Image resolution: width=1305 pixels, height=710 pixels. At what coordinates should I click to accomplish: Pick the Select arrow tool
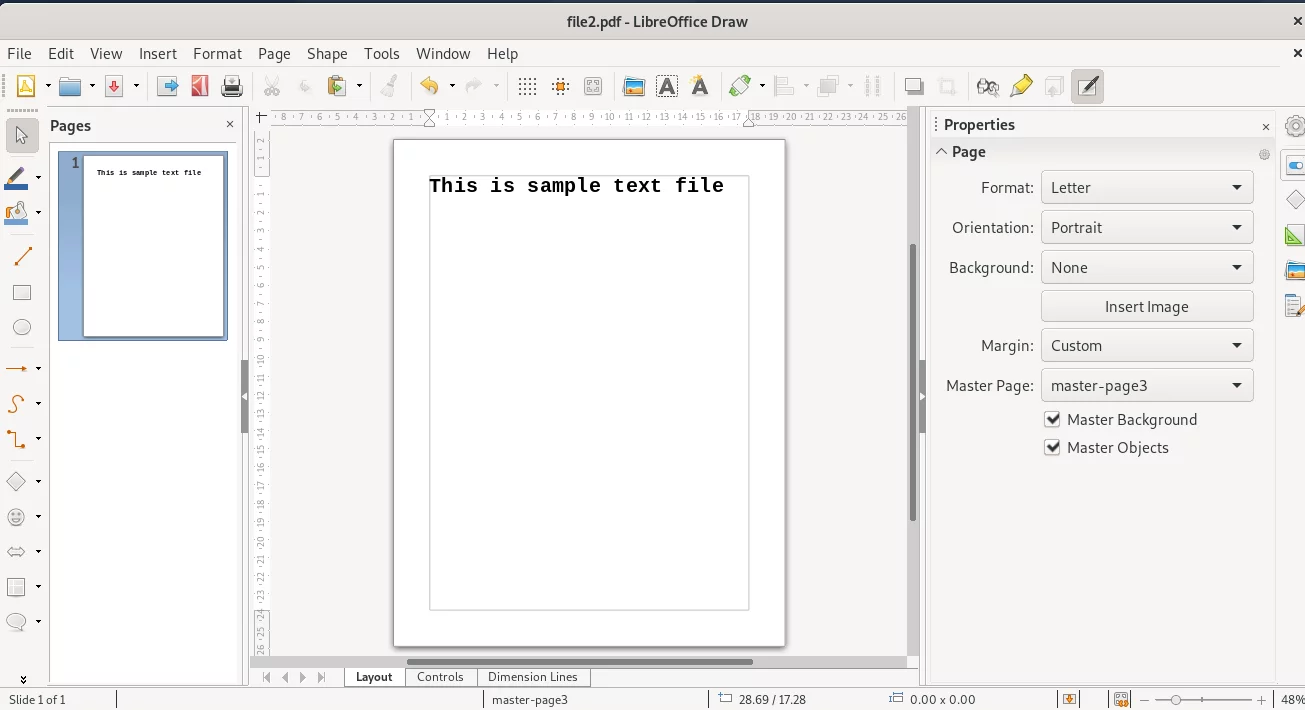22,135
